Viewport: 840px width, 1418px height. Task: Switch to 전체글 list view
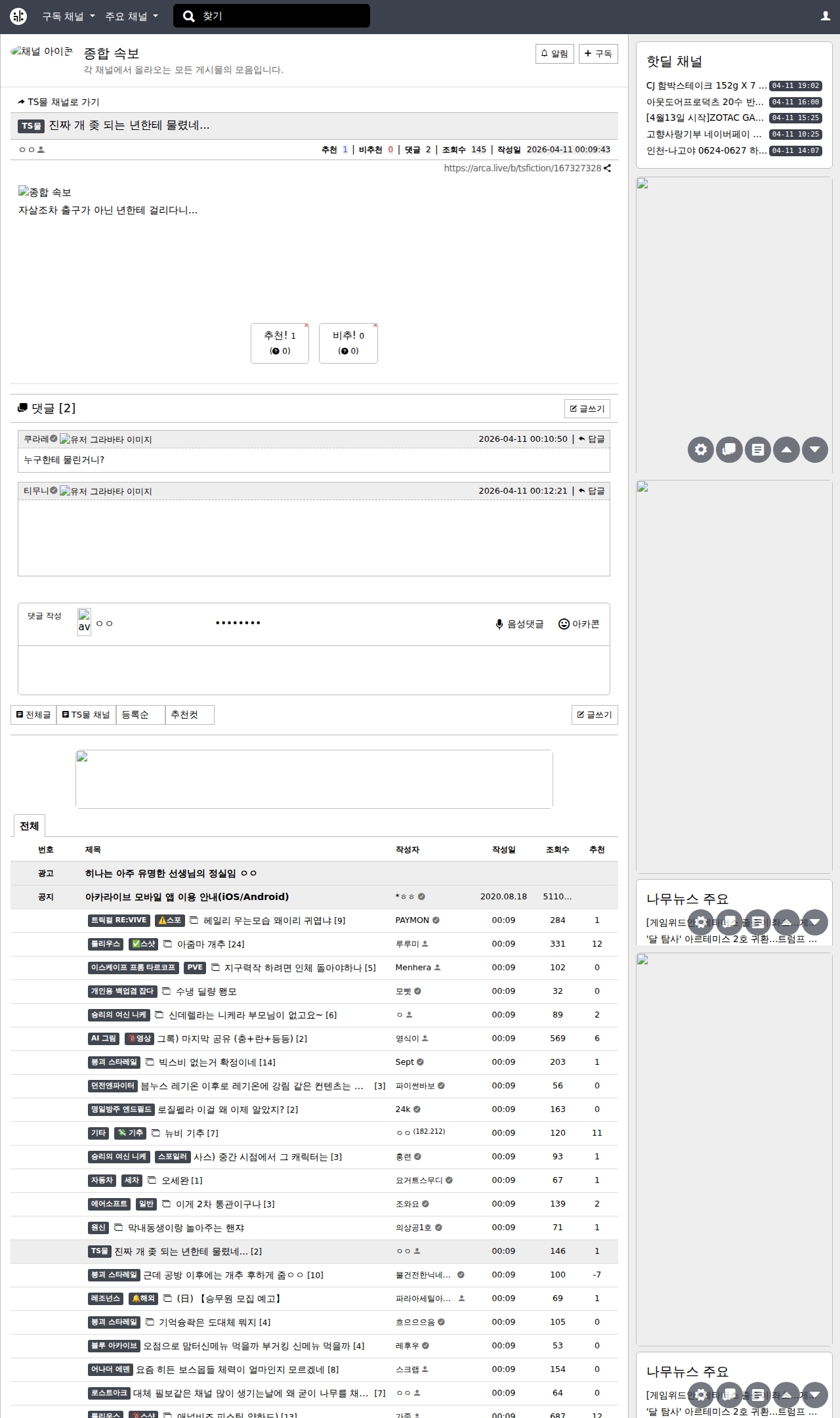click(x=33, y=715)
